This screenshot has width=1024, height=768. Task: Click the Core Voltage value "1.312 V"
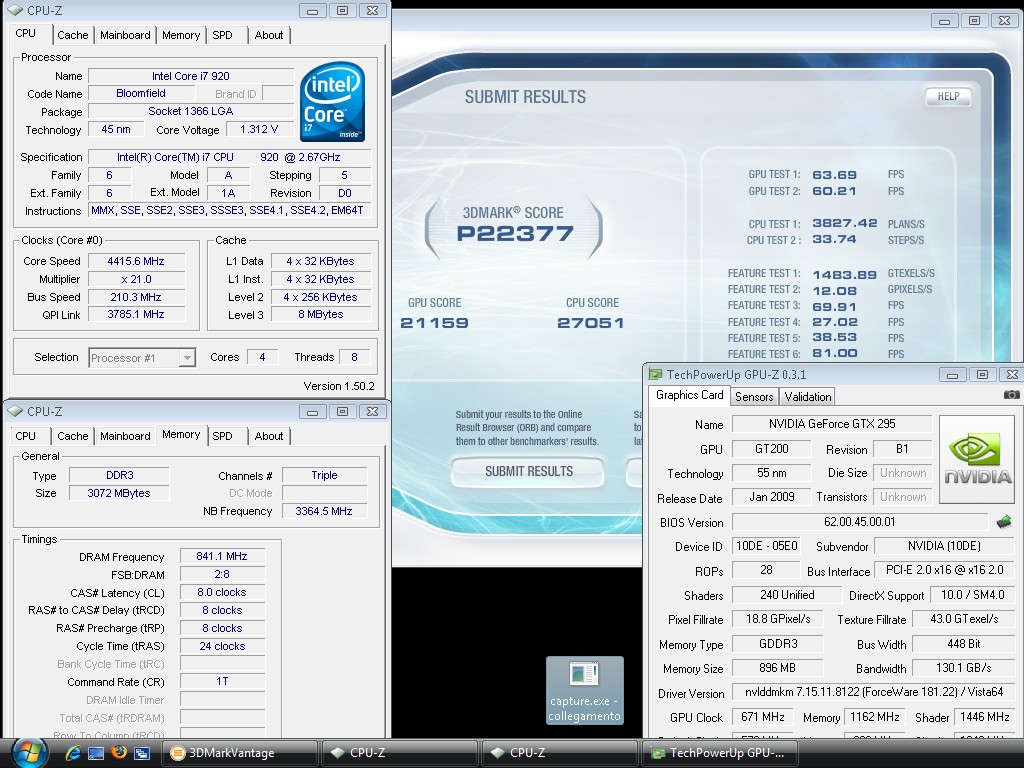[259, 129]
